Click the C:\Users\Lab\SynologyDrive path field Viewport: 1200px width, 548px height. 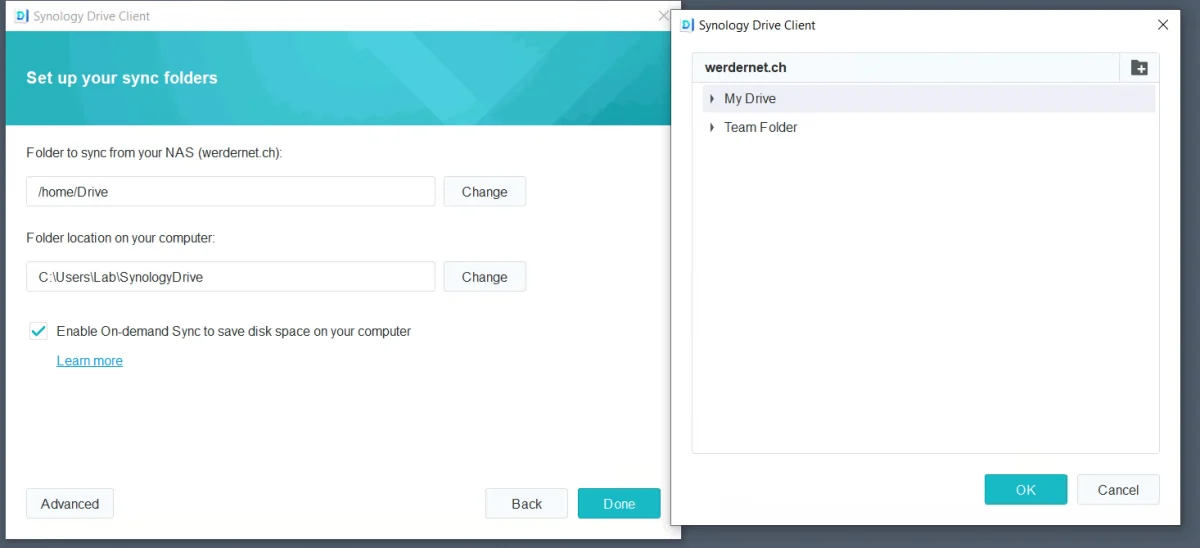click(231, 277)
